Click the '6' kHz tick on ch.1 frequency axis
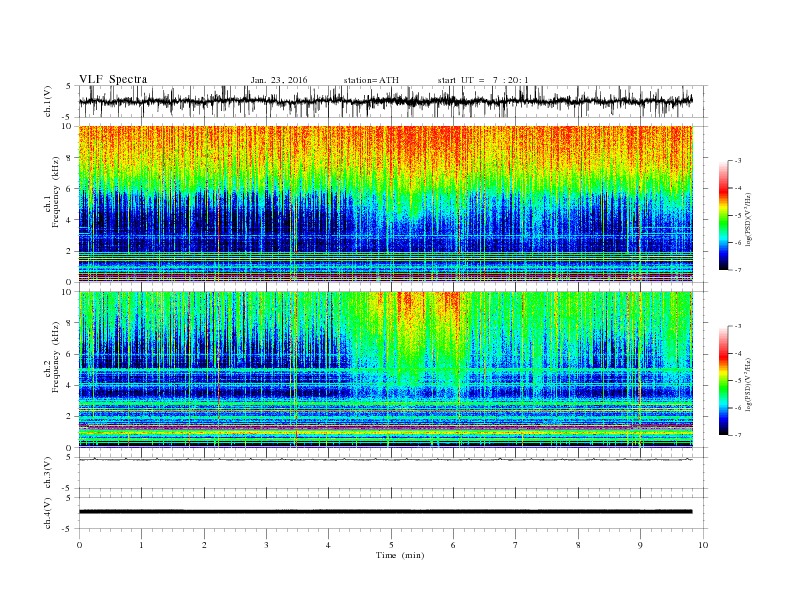 (x=69, y=189)
